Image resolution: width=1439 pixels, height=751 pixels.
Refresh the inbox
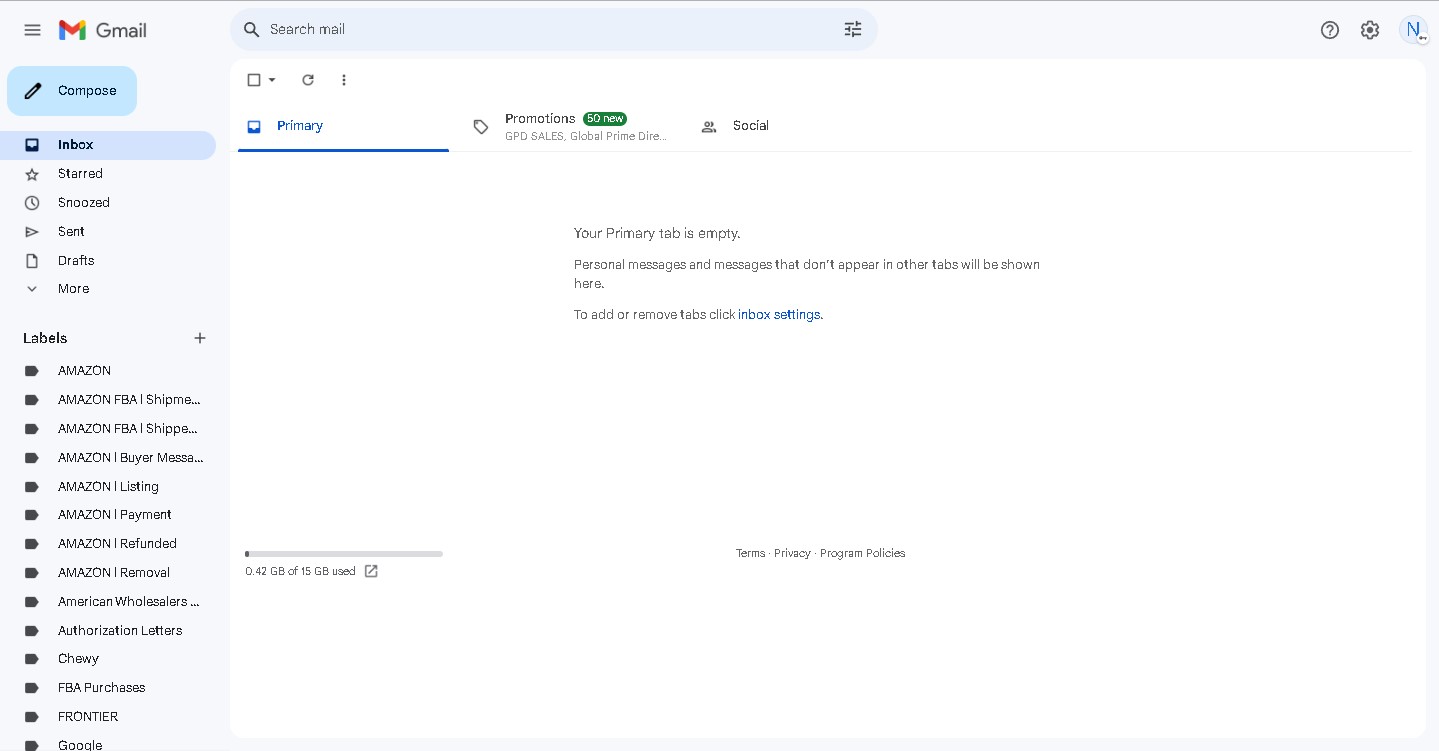pyautogui.click(x=308, y=80)
